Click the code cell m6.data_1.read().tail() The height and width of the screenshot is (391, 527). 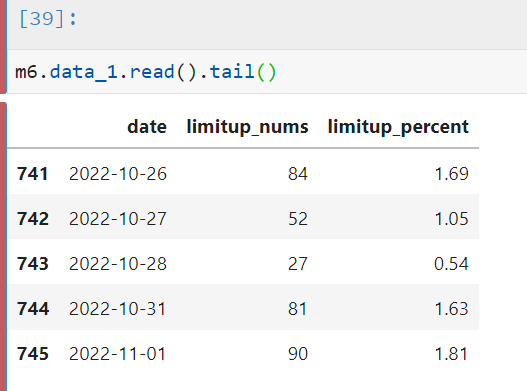pos(267,72)
